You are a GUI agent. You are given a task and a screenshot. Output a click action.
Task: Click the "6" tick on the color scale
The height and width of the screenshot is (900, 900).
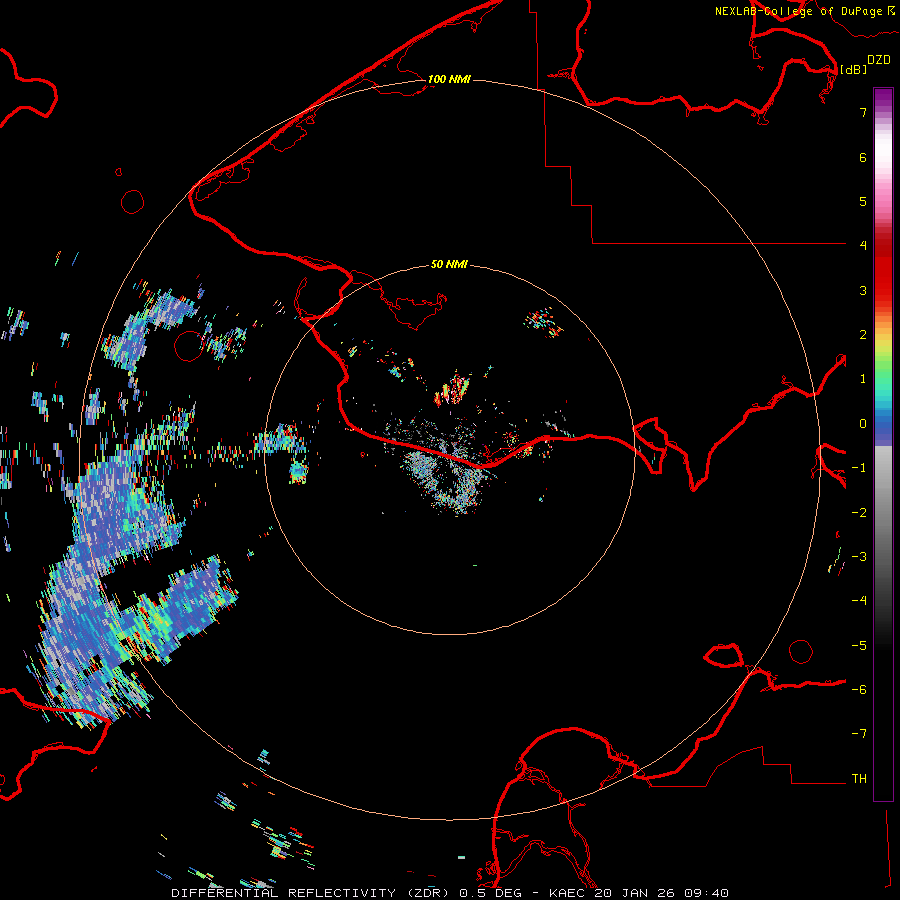(x=863, y=157)
